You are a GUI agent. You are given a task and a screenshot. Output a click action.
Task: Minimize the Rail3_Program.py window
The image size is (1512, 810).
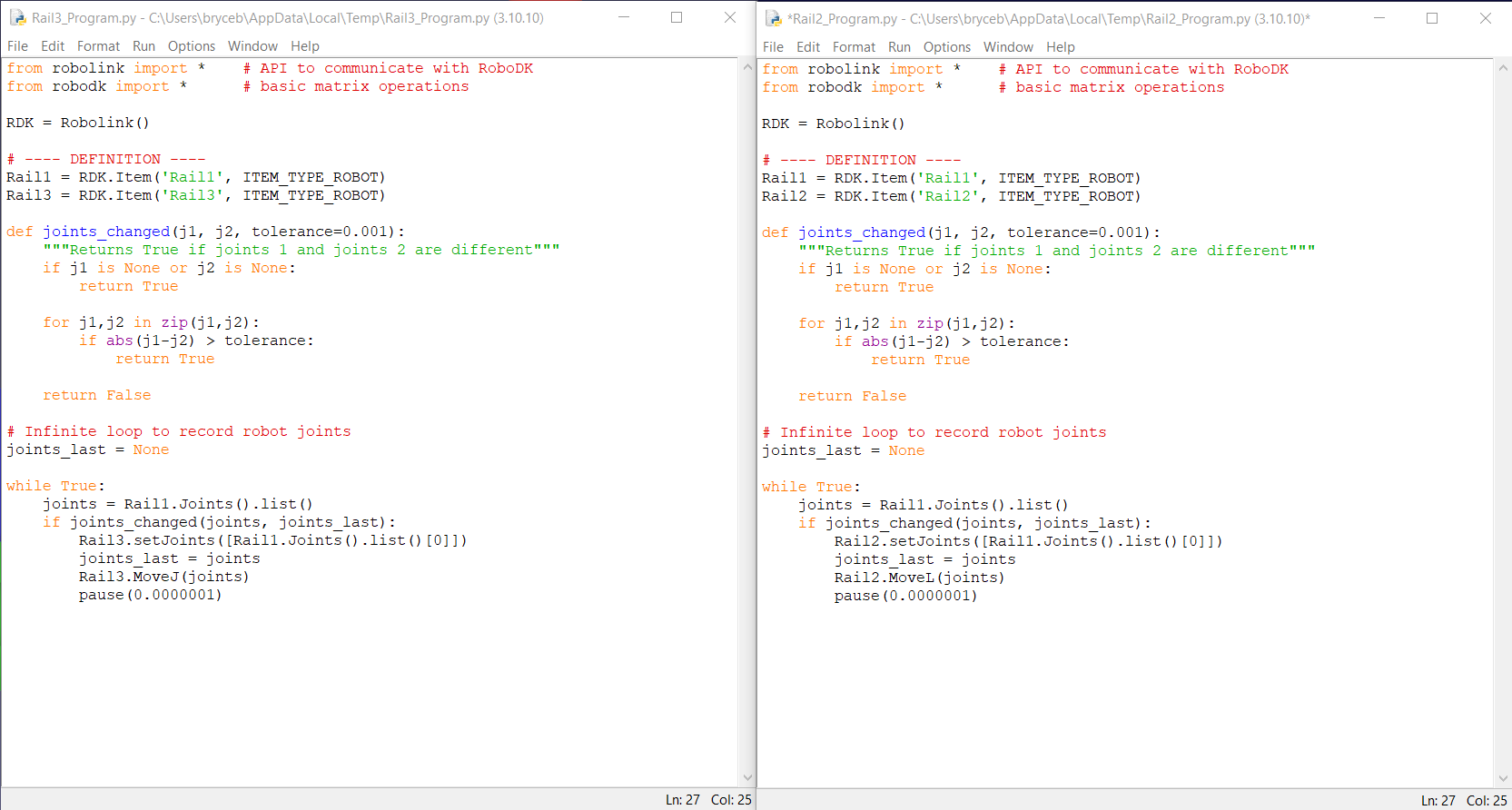coord(624,17)
